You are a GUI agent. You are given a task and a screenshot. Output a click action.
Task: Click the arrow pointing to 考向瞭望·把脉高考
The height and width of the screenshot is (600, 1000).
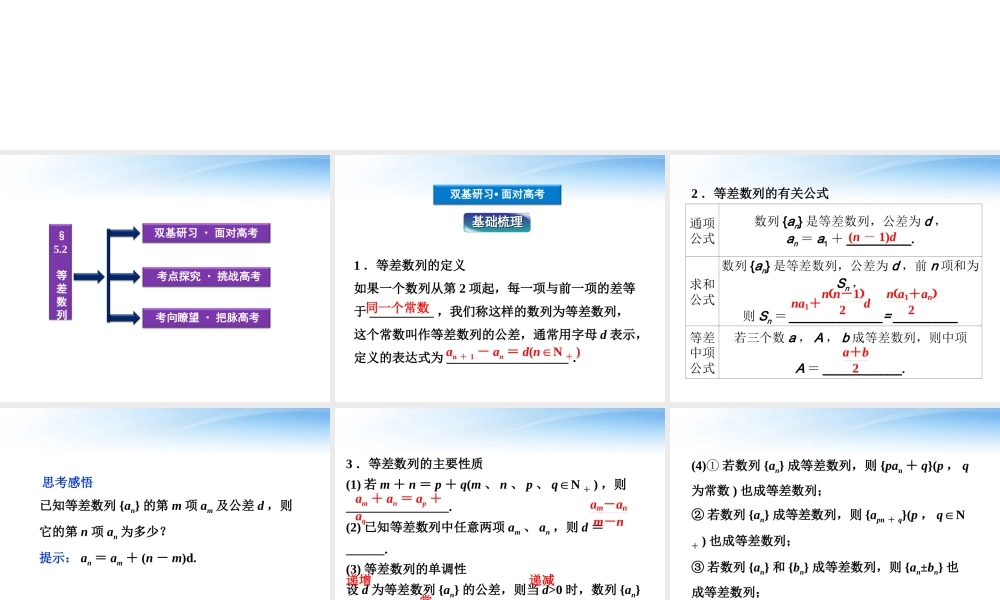click(x=124, y=318)
